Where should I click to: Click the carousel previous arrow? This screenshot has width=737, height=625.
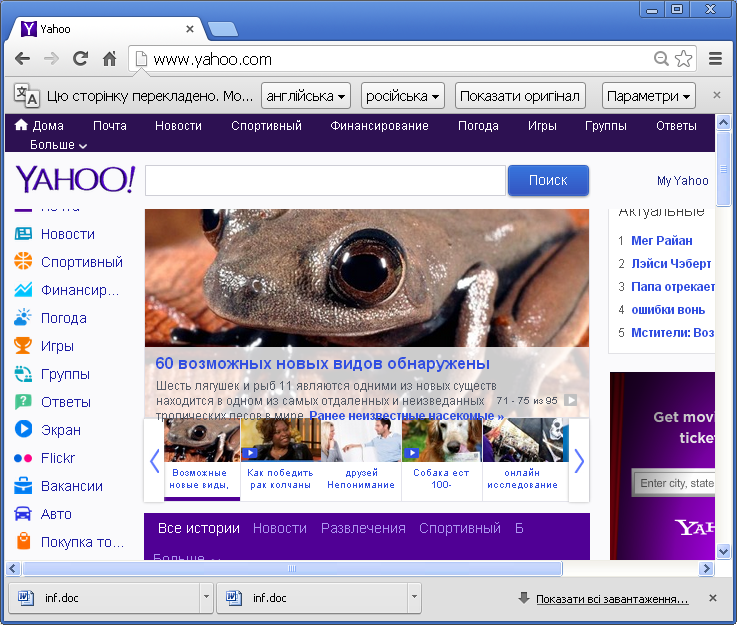pos(154,461)
